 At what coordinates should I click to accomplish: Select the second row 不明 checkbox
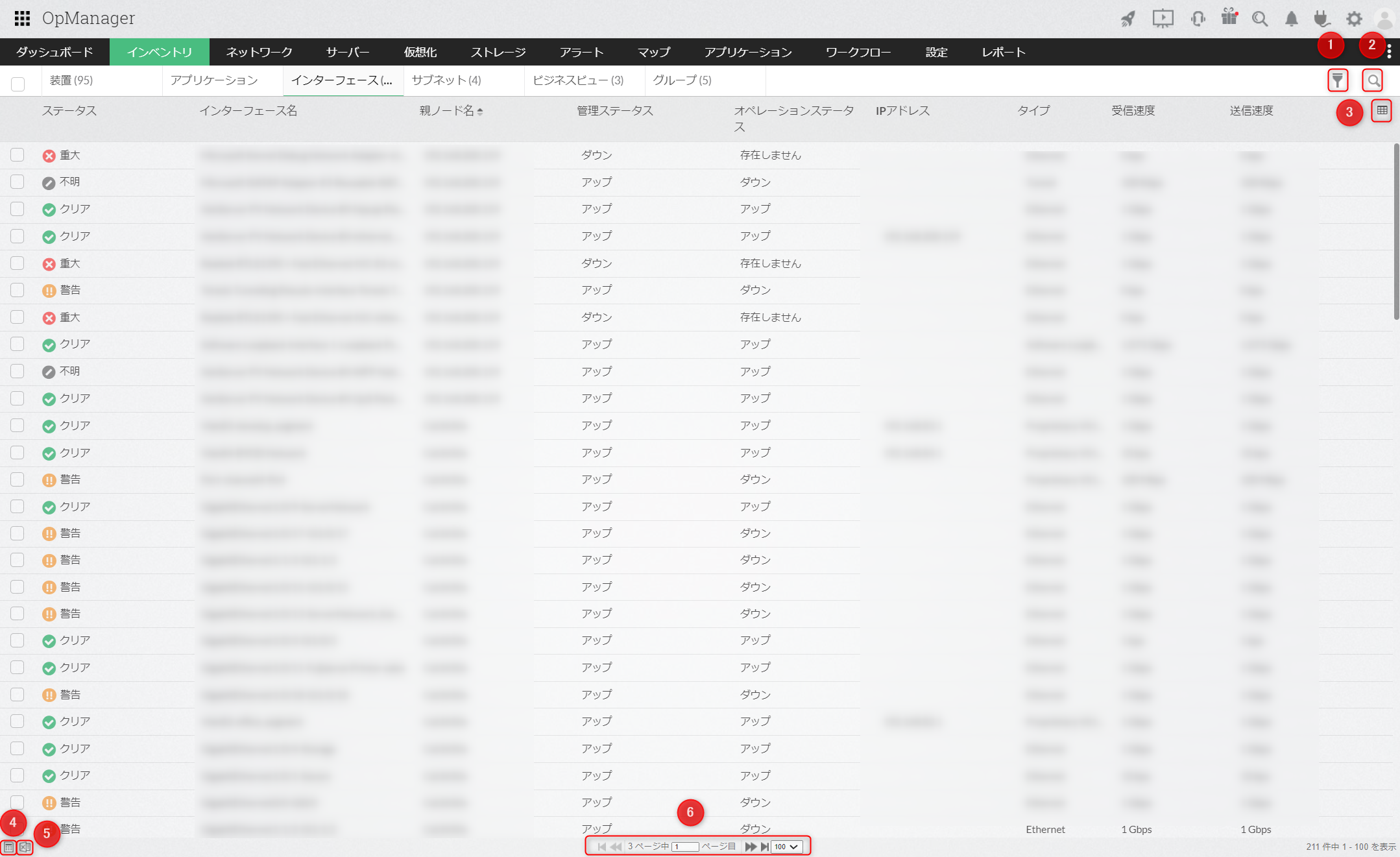click(x=18, y=182)
